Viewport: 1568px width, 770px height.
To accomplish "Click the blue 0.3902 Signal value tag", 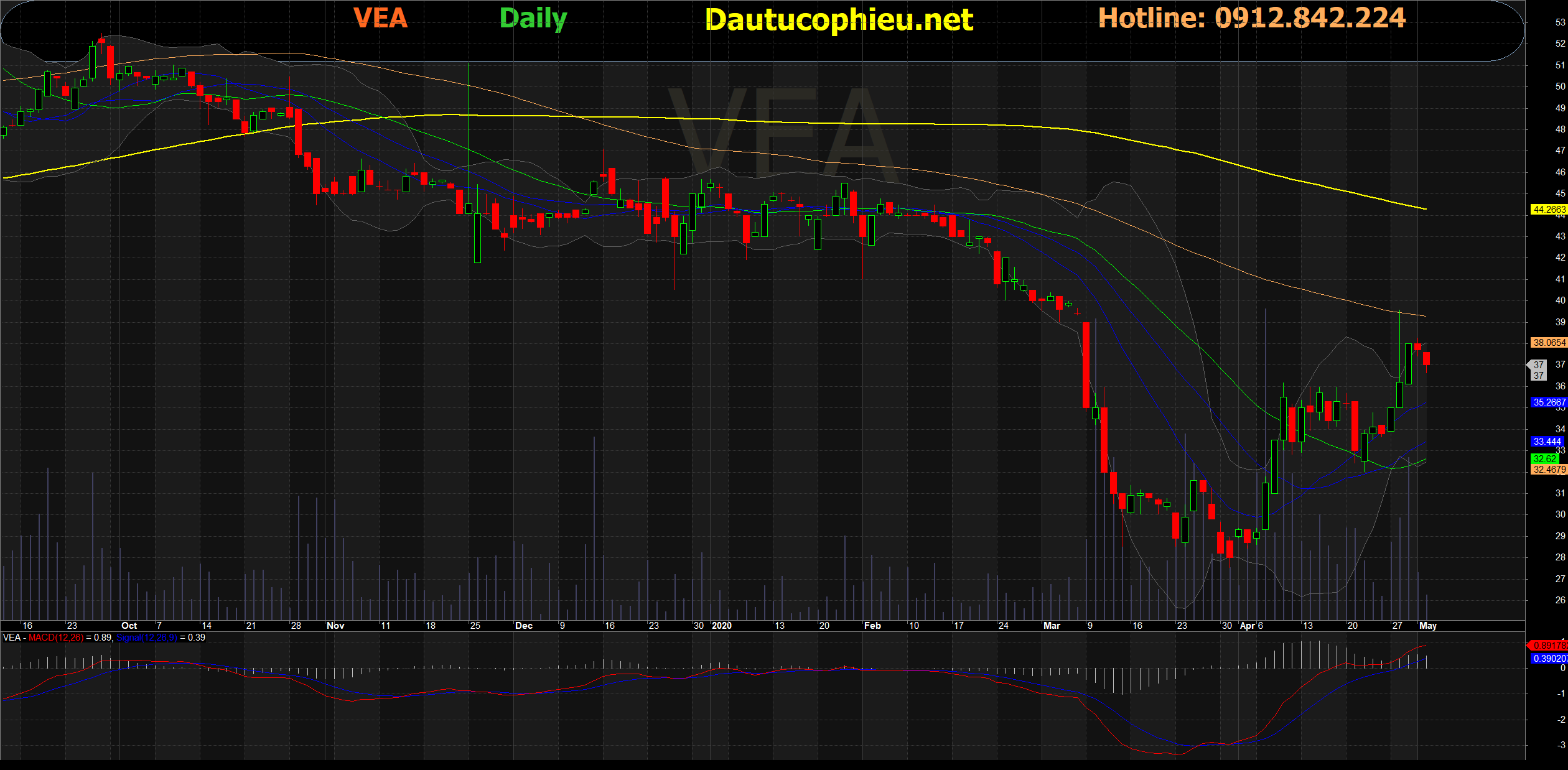I will (x=1549, y=658).
